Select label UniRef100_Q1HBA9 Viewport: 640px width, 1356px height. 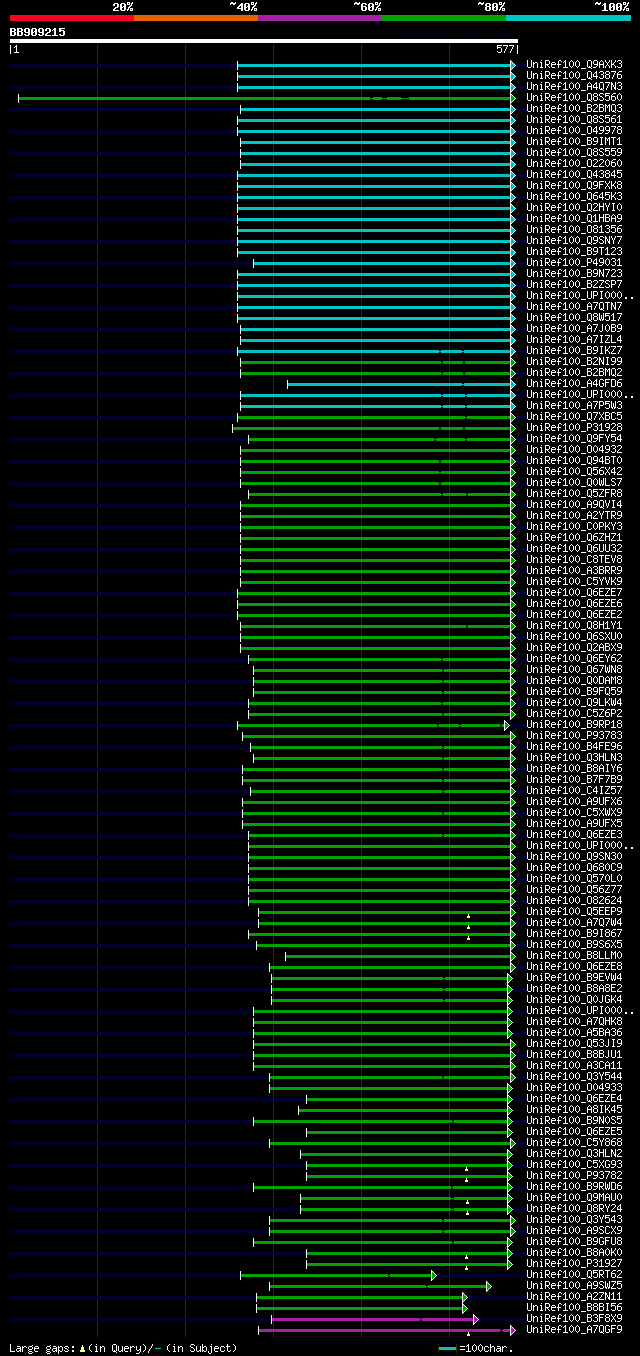(x=574, y=219)
